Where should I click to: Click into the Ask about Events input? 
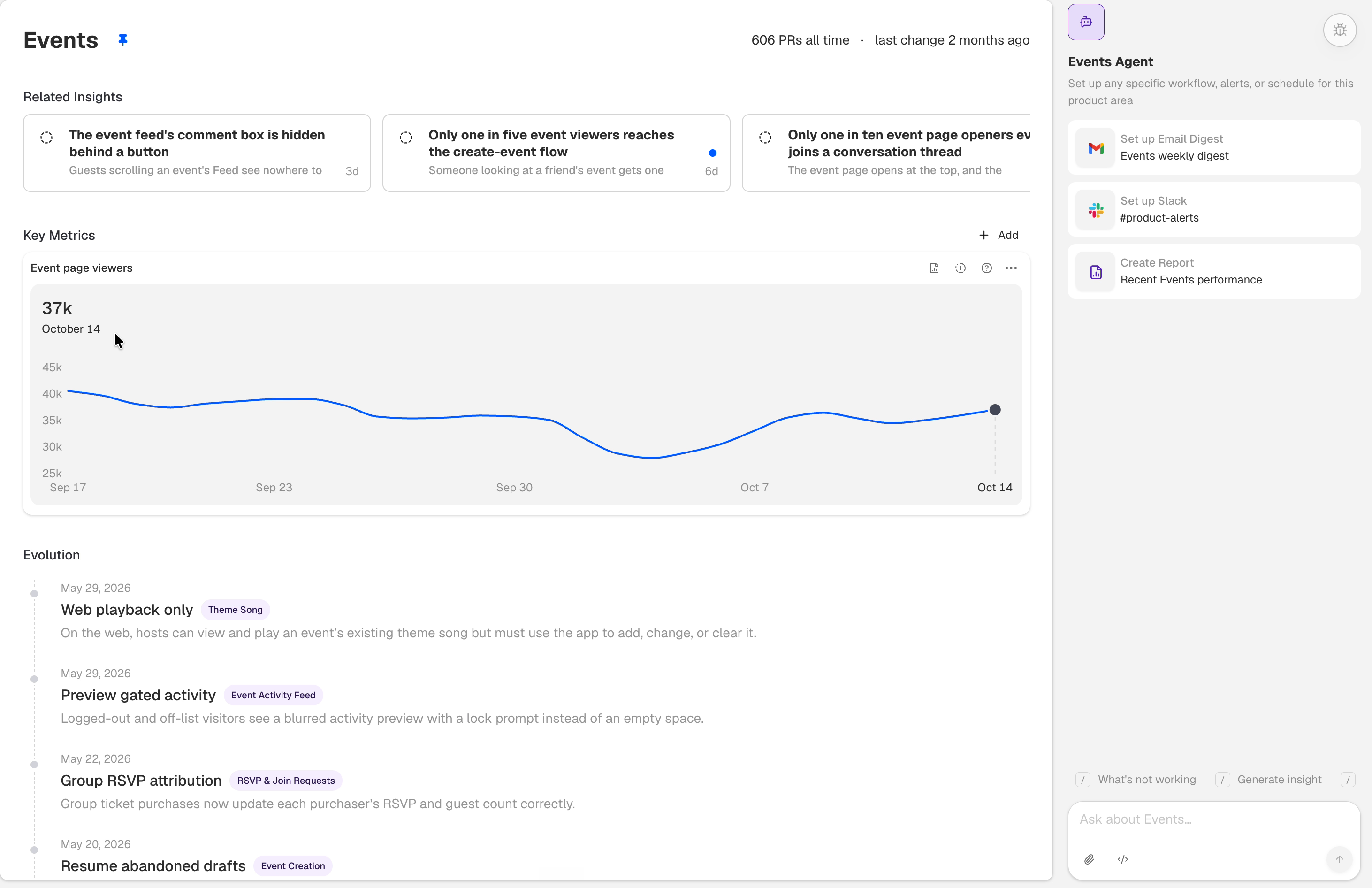pyautogui.click(x=1213, y=819)
